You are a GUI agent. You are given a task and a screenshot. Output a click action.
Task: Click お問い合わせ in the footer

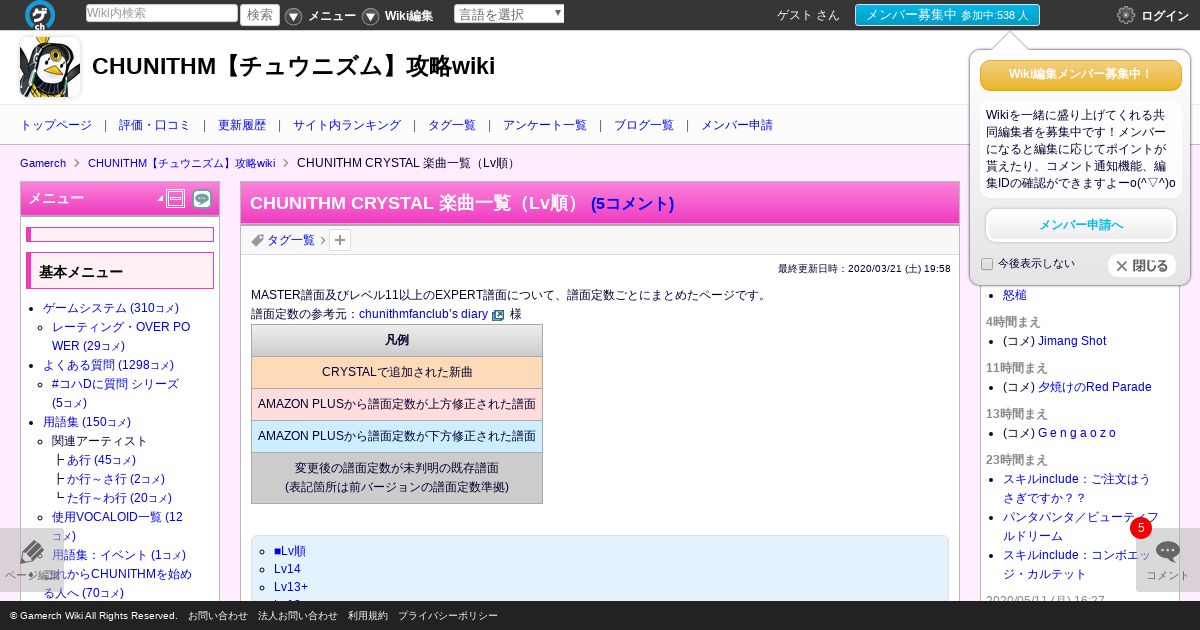[x=217, y=616]
